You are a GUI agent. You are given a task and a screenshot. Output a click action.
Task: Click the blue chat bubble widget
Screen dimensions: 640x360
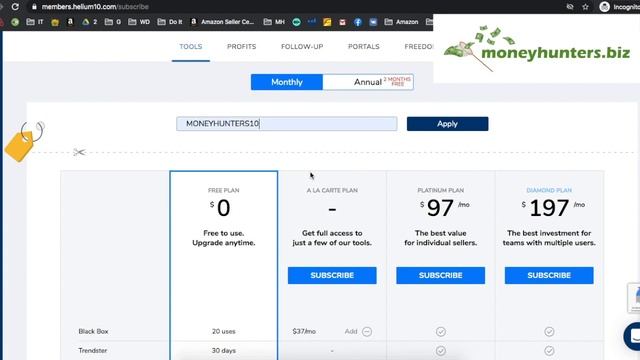tap(632, 336)
